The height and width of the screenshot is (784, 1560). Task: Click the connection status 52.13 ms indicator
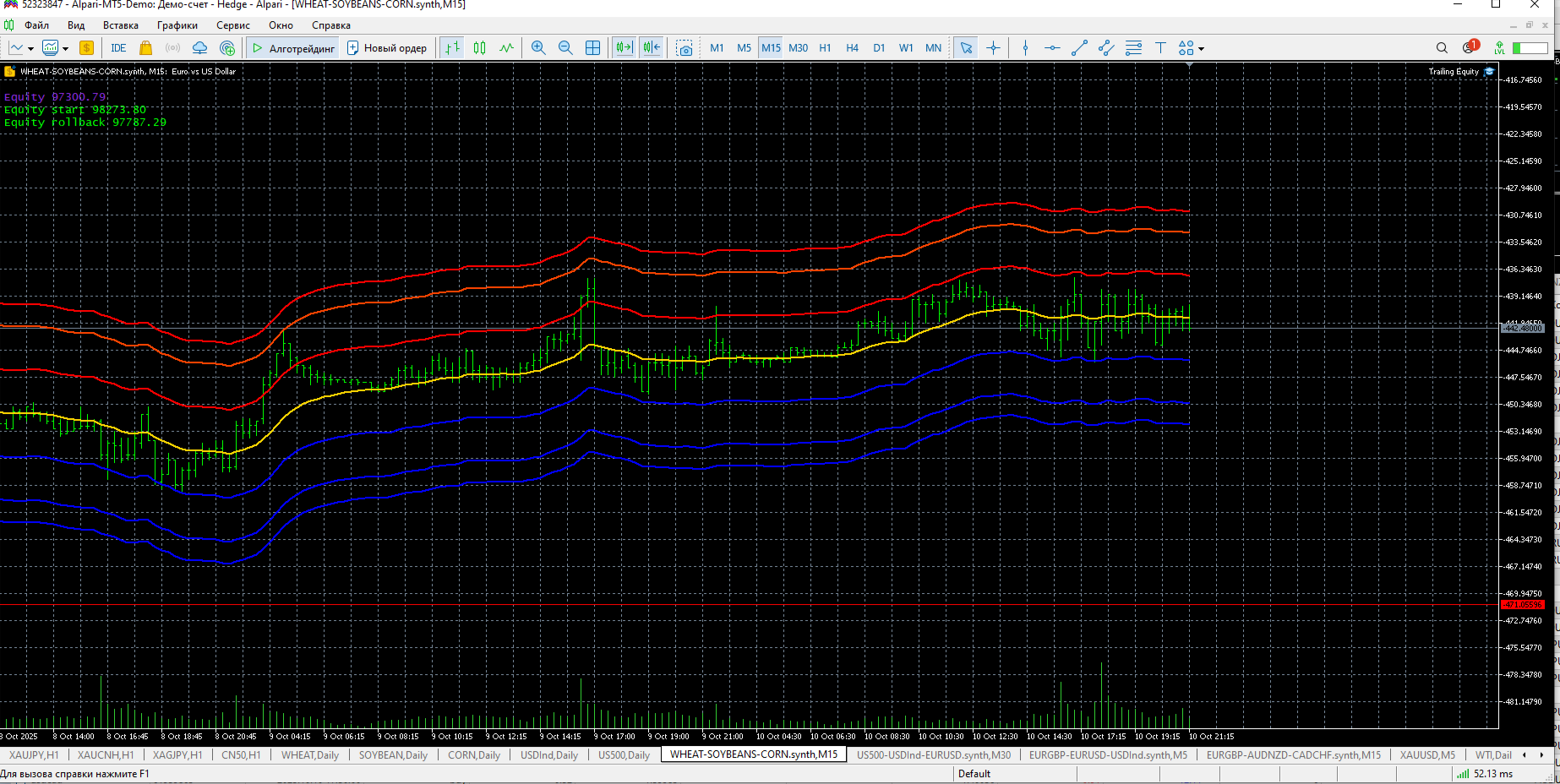coord(1485,774)
